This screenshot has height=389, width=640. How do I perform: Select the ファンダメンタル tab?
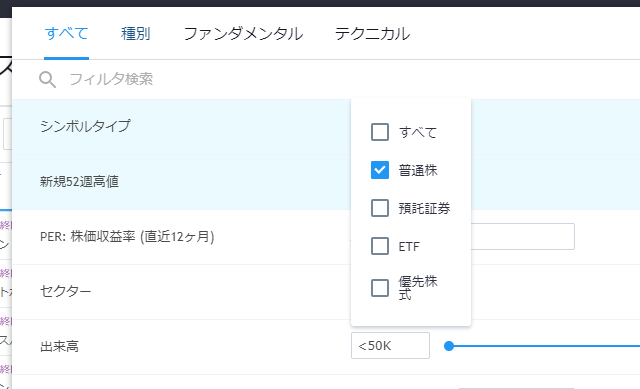pyautogui.click(x=243, y=33)
